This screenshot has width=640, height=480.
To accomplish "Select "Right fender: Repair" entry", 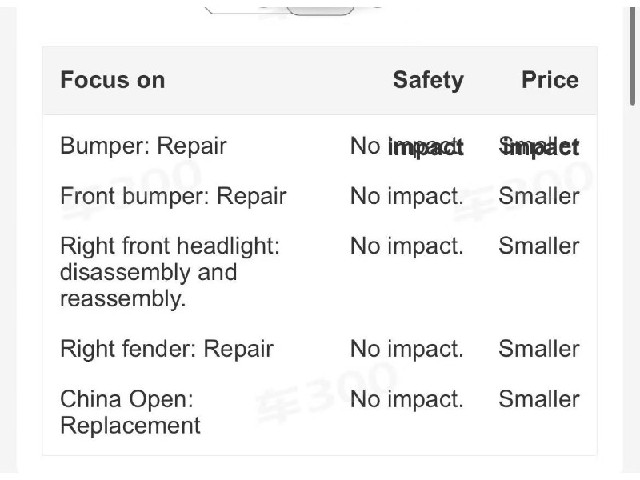I will pyautogui.click(x=167, y=349).
